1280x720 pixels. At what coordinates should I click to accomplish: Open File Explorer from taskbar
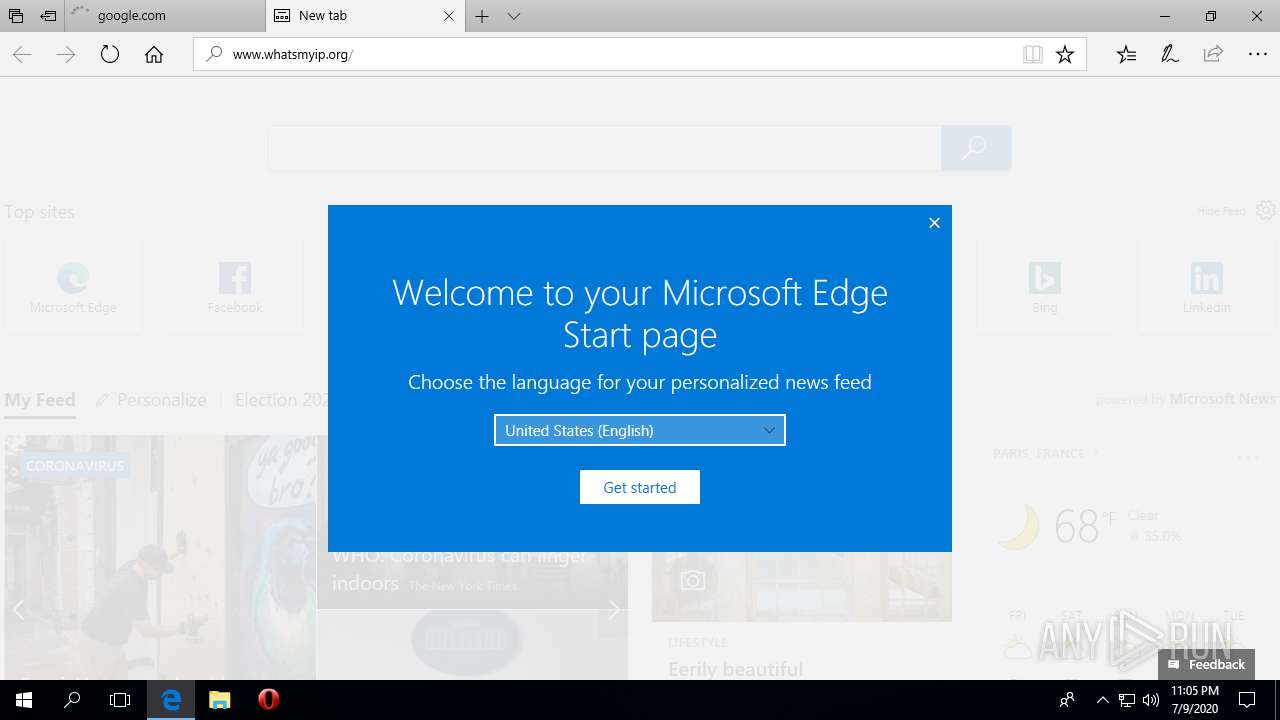pos(220,700)
